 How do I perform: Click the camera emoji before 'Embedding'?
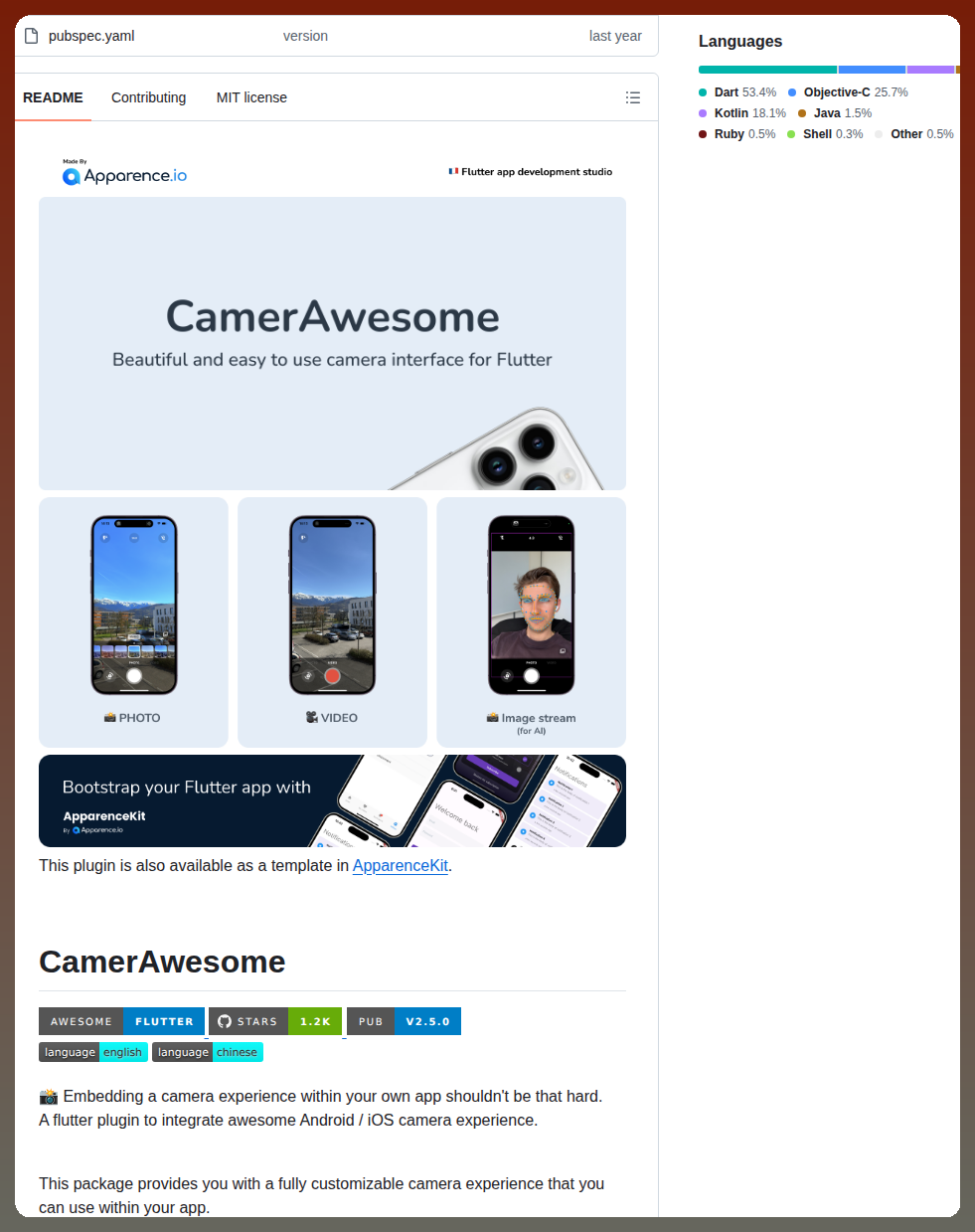click(49, 1096)
